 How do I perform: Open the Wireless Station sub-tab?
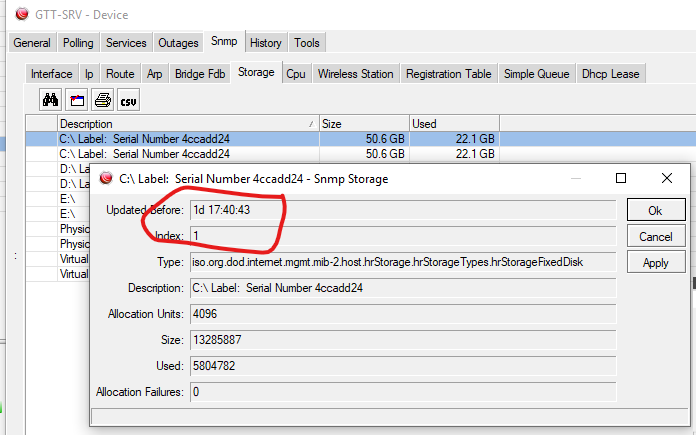click(x=356, y=74)
